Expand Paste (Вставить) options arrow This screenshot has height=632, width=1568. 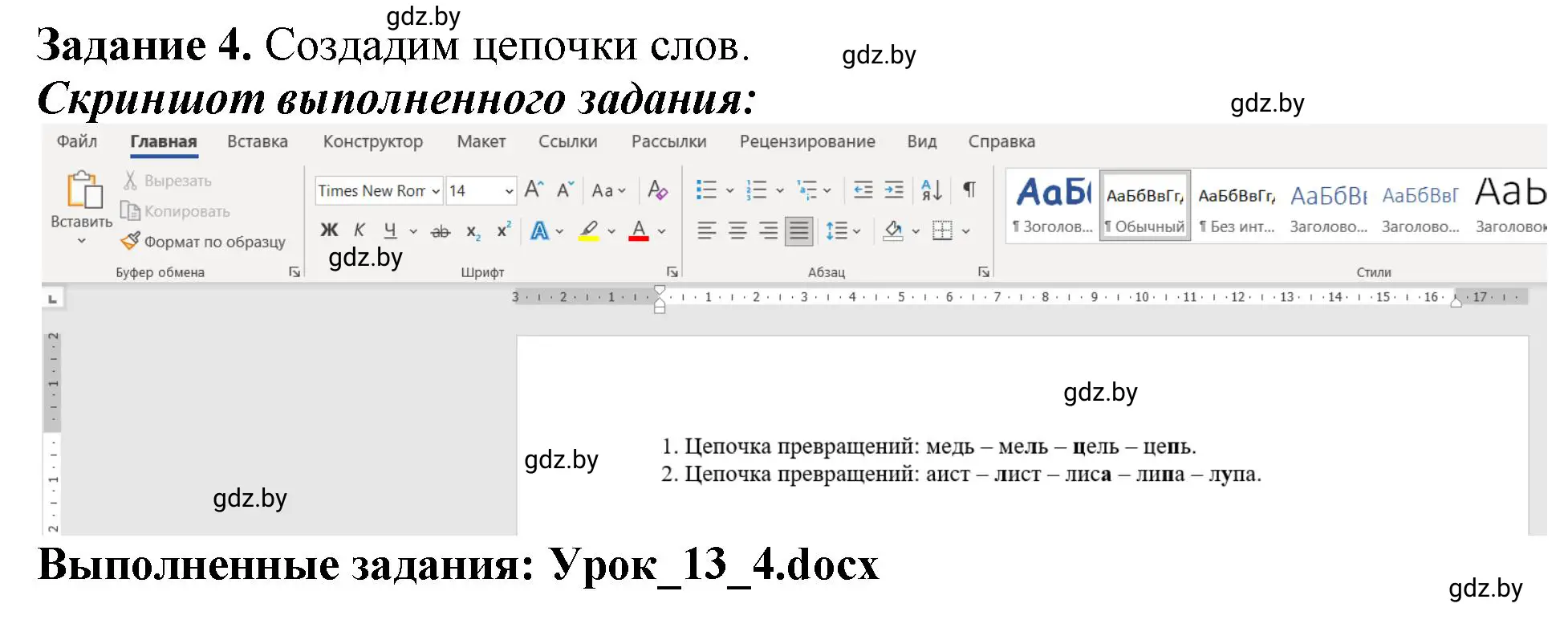(x=81, y=241)
